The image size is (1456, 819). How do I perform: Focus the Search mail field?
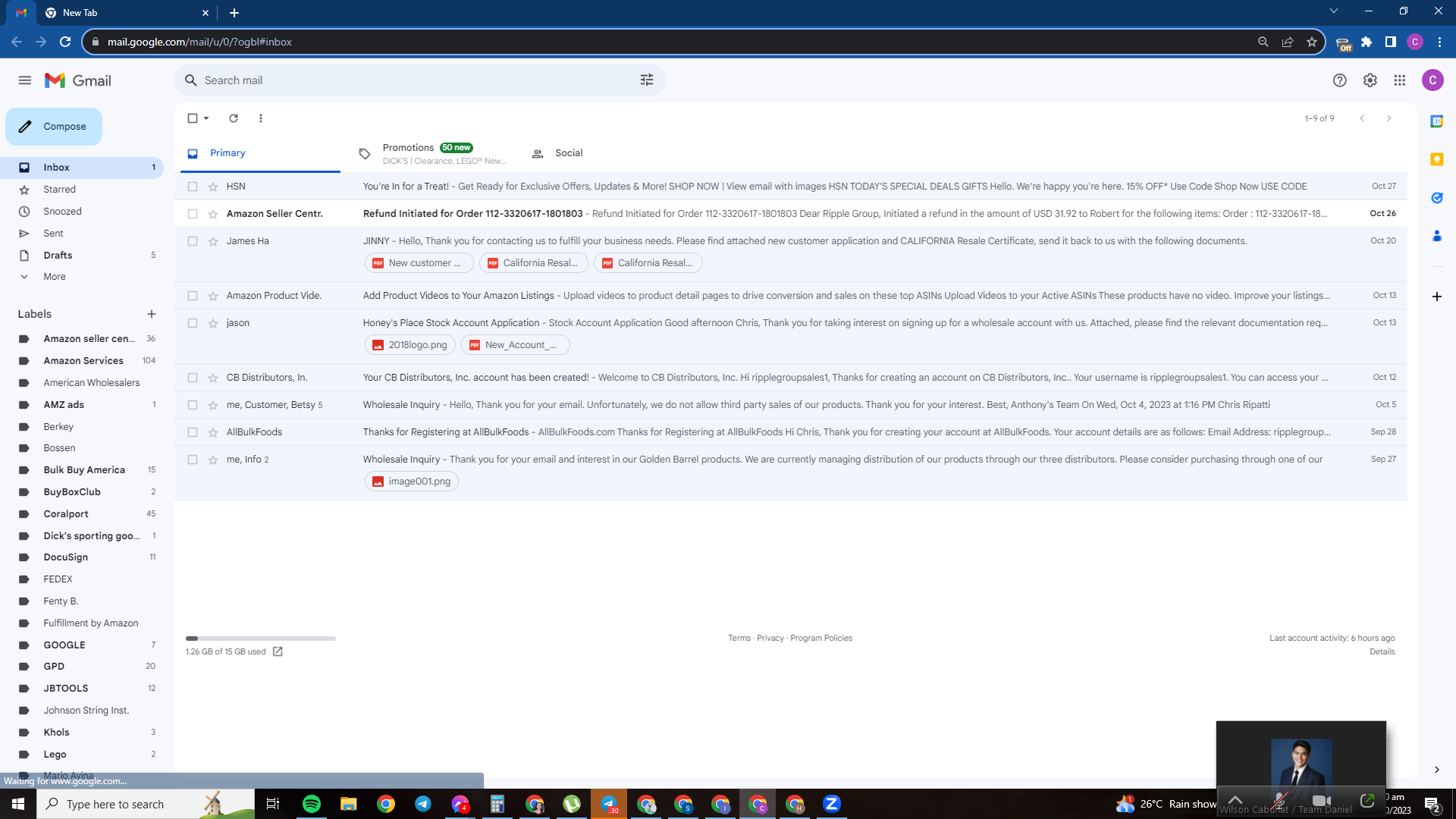420,80
